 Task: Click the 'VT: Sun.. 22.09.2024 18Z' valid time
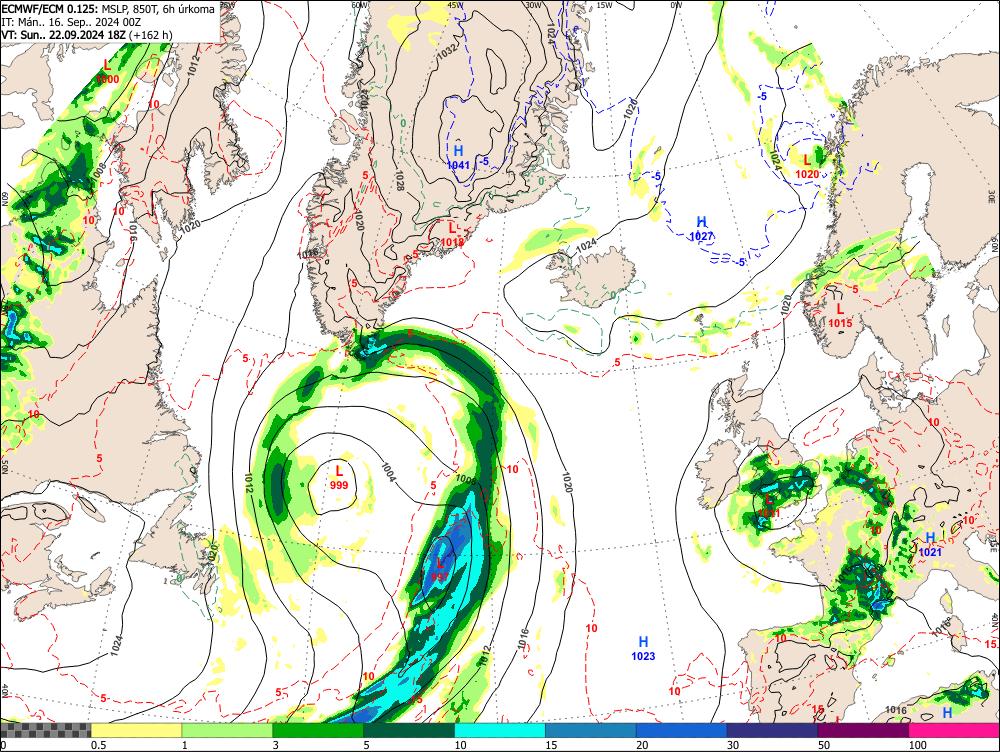(x=63, y=34)
